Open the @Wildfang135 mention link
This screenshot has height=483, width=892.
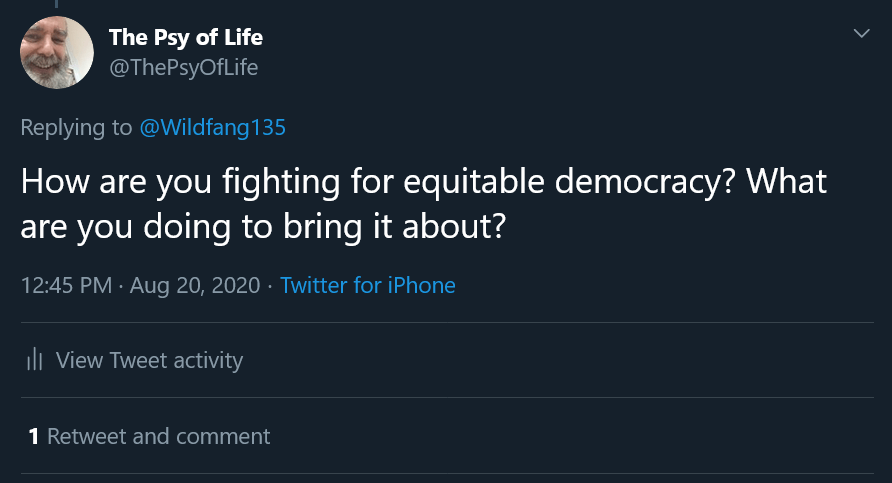pos(211,127)
